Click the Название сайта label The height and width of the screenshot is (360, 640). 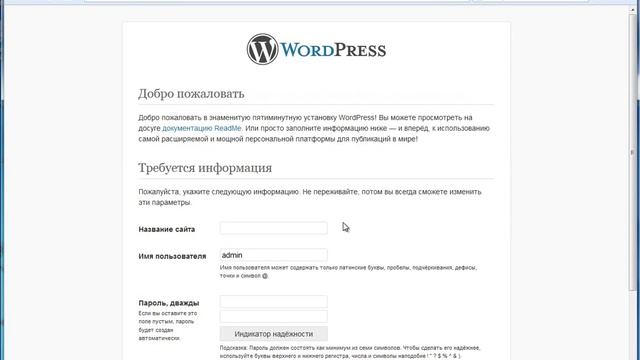[167, 229]
